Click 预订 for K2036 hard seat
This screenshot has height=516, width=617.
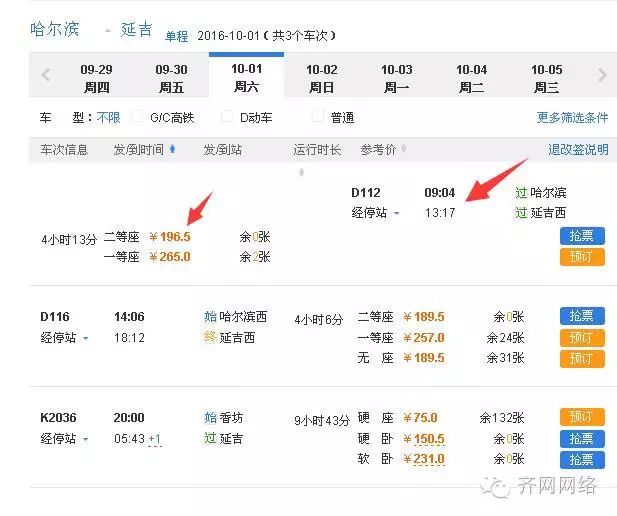point(582,417)
